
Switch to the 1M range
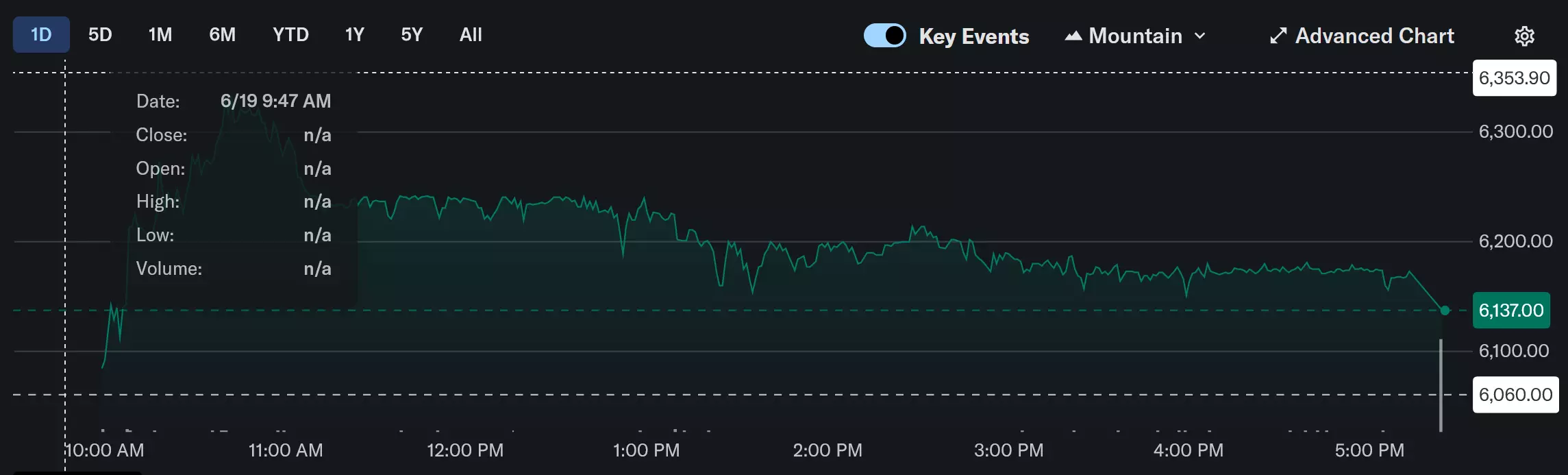click(160, 35)
